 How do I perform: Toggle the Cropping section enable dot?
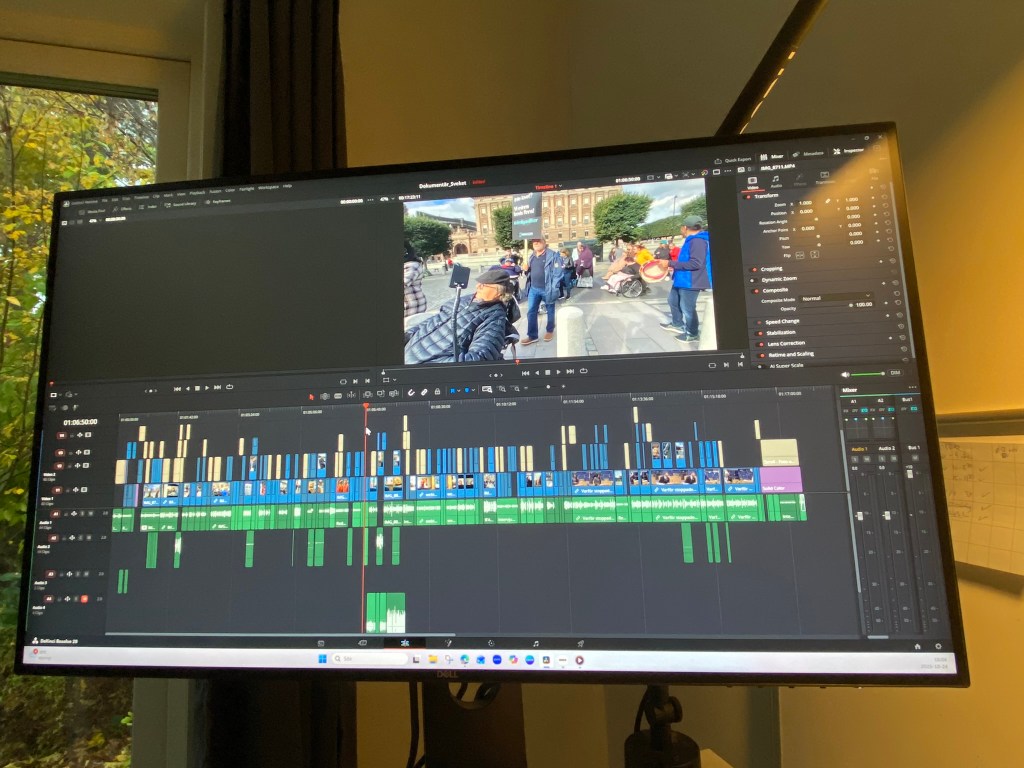(754, 269)
